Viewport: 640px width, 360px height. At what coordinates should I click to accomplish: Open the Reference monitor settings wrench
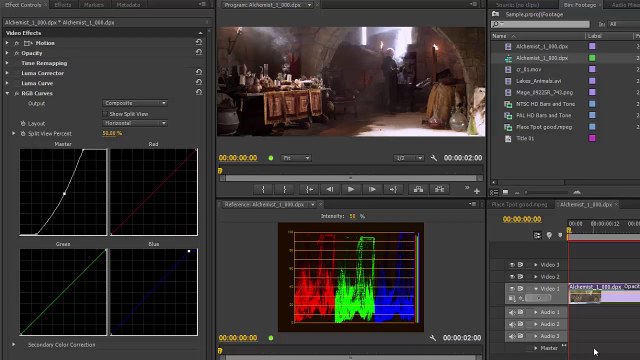pyautogui.click(x=433, y=338)
